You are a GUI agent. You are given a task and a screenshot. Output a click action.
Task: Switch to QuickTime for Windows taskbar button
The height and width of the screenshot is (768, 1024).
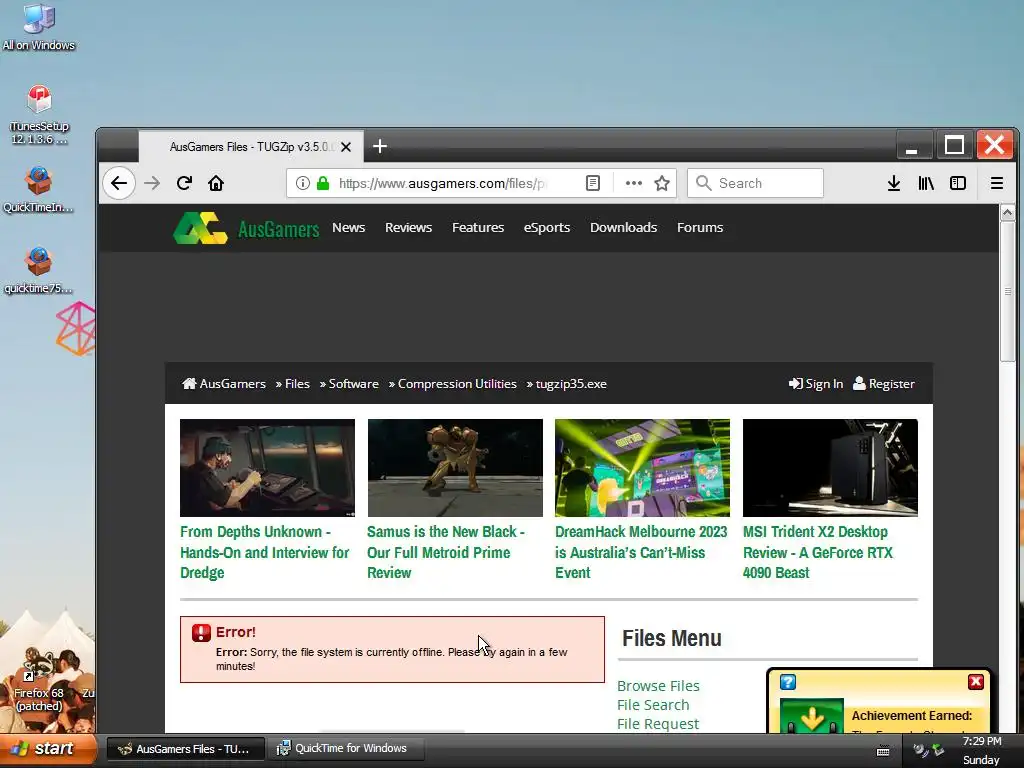tap(345, 748)
